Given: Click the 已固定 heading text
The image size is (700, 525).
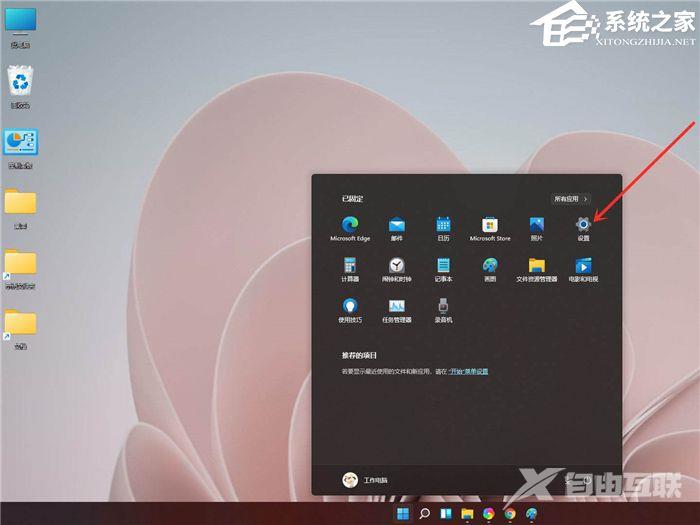Looking at the screenshot, I should 352,199.
